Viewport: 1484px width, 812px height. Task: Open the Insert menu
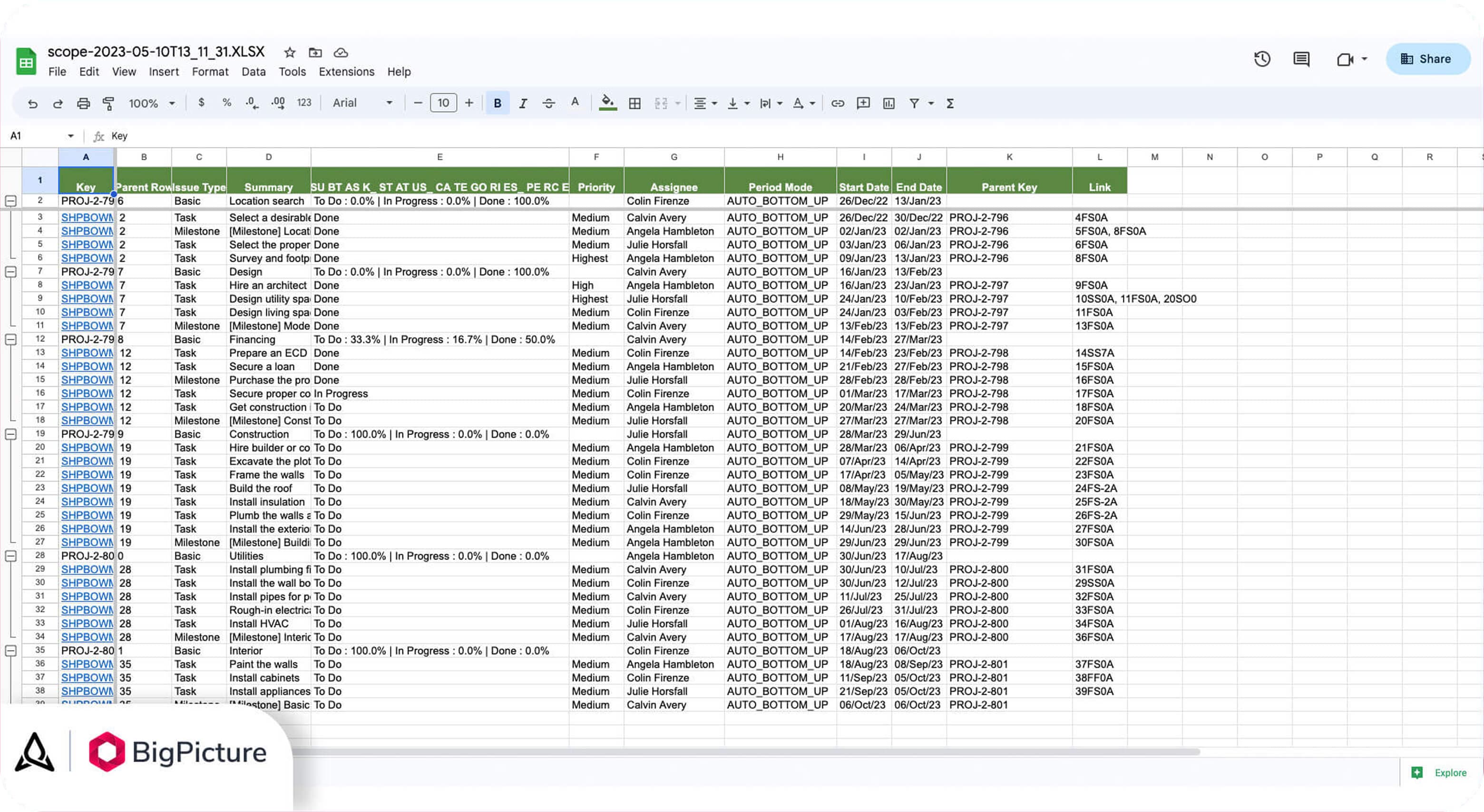click(164, 72)
